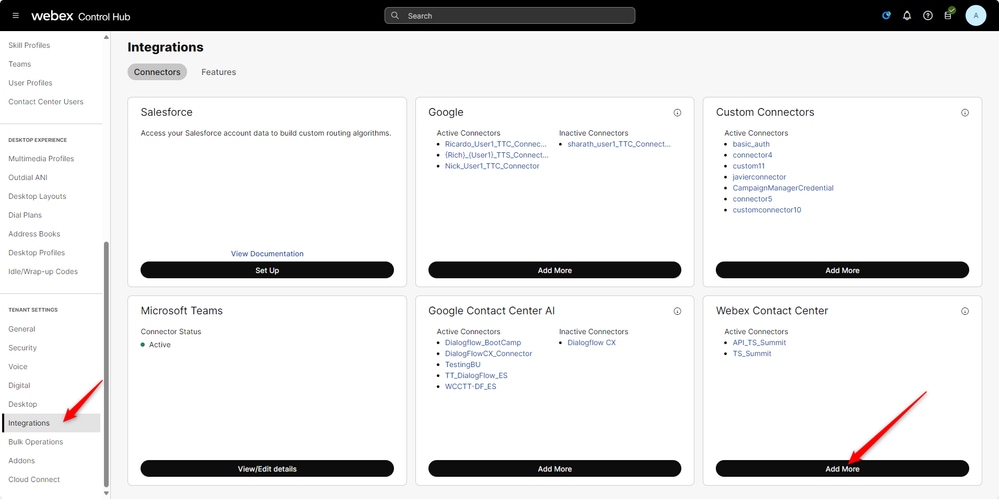Select Dial Plans in the sidebar
999x499 pixels.
(x=25, y=215)
